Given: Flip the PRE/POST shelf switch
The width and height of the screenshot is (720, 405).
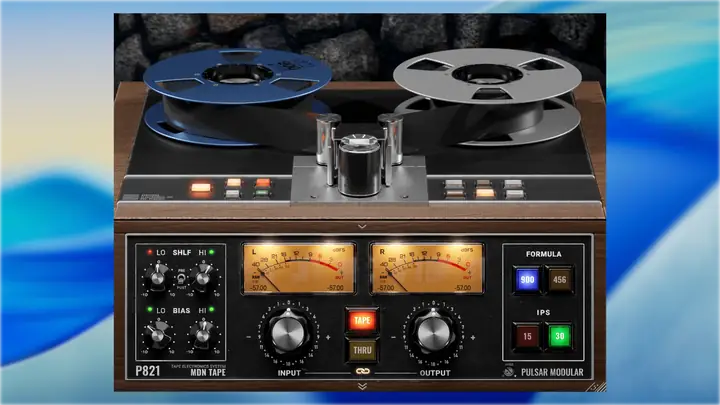Looking at the screenshot, I should pos(181,279).
